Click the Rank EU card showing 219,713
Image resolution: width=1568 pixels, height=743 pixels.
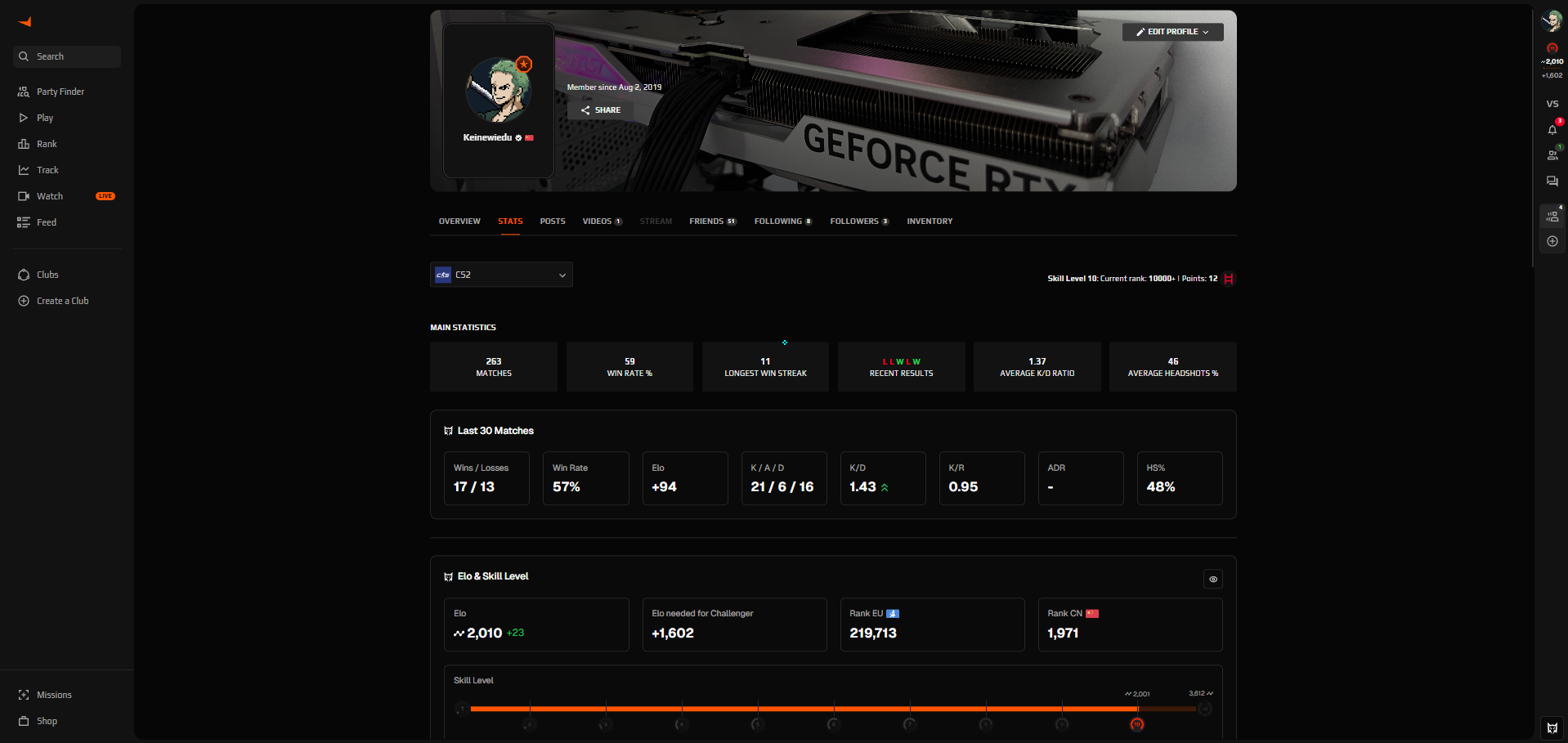click(932, 624)
